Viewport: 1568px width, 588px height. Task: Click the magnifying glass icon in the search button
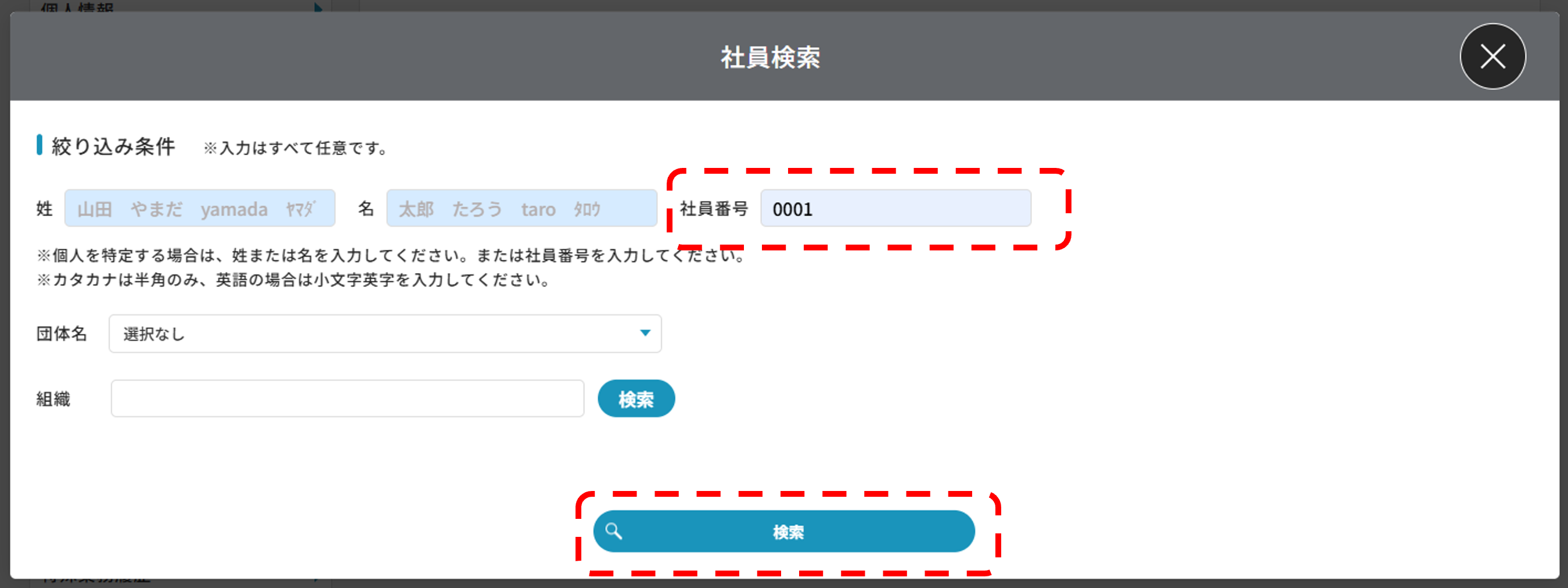[x=614, y=531]
